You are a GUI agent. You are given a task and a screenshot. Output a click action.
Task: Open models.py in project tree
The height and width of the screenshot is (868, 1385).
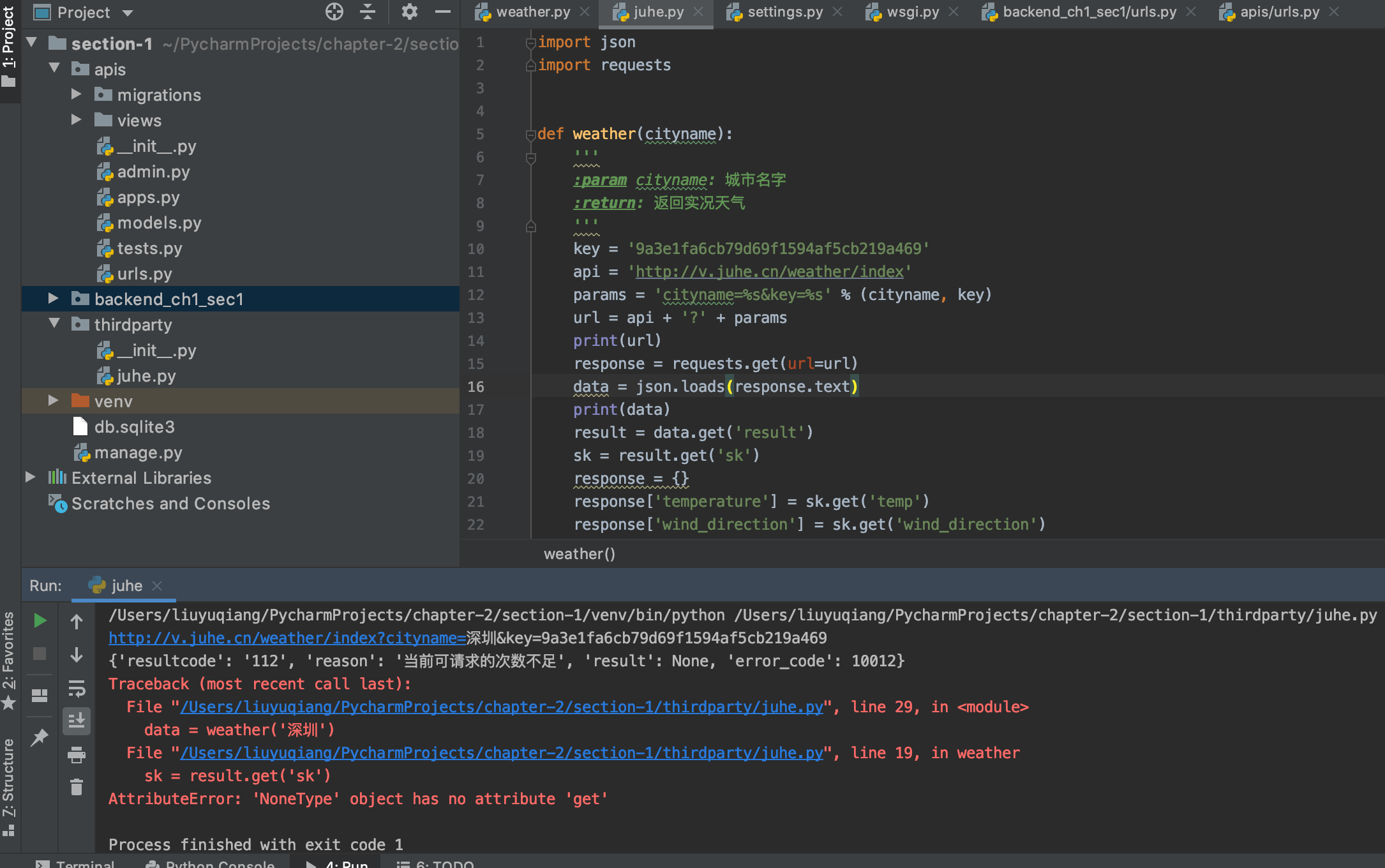[x=159, y=223]
